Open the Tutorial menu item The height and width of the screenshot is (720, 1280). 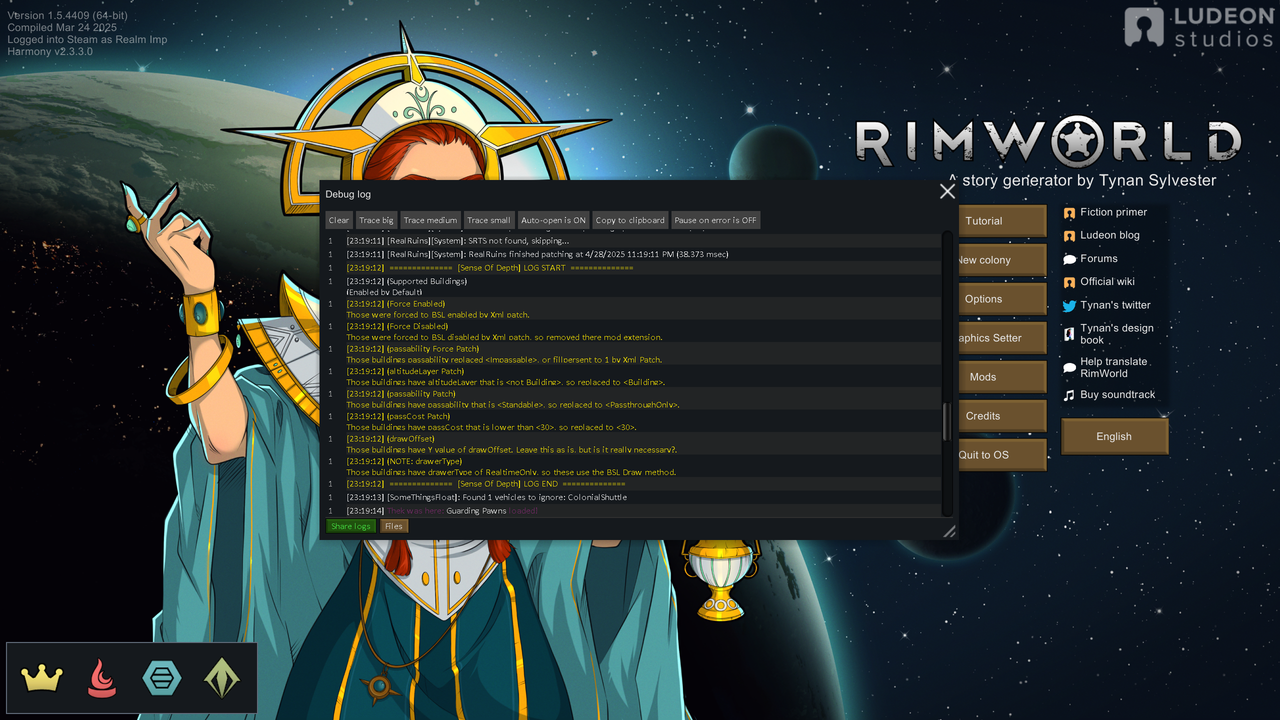point(1002,221)
